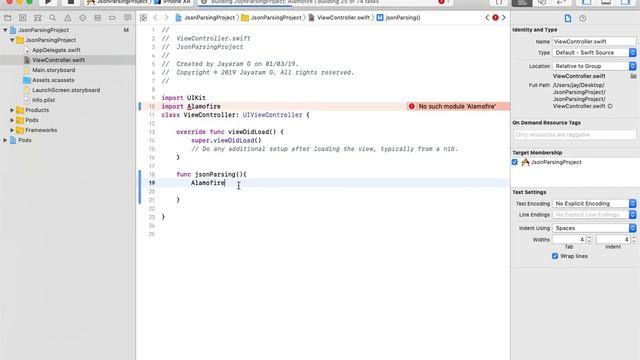Screen dimensions: 640x360
Task: Open the Source Control navigator
Action: (x=22, y=18)
